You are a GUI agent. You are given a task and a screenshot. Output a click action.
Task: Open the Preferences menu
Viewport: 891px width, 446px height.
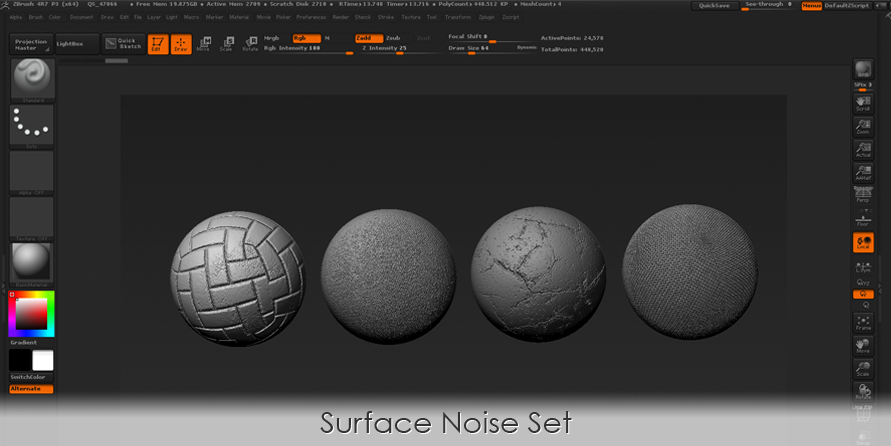[x=311, y=17]
